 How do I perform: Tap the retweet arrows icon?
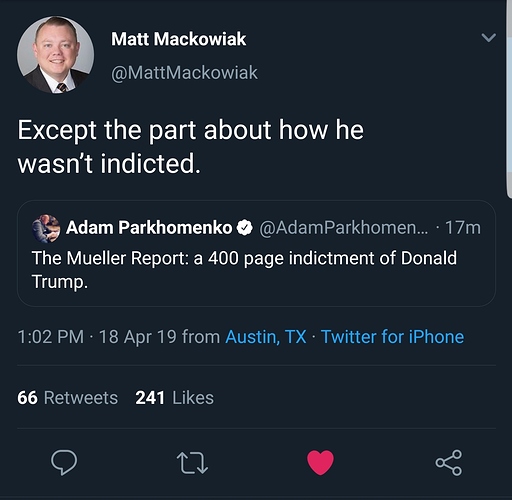pyautogui.click(x=192, y=463)
